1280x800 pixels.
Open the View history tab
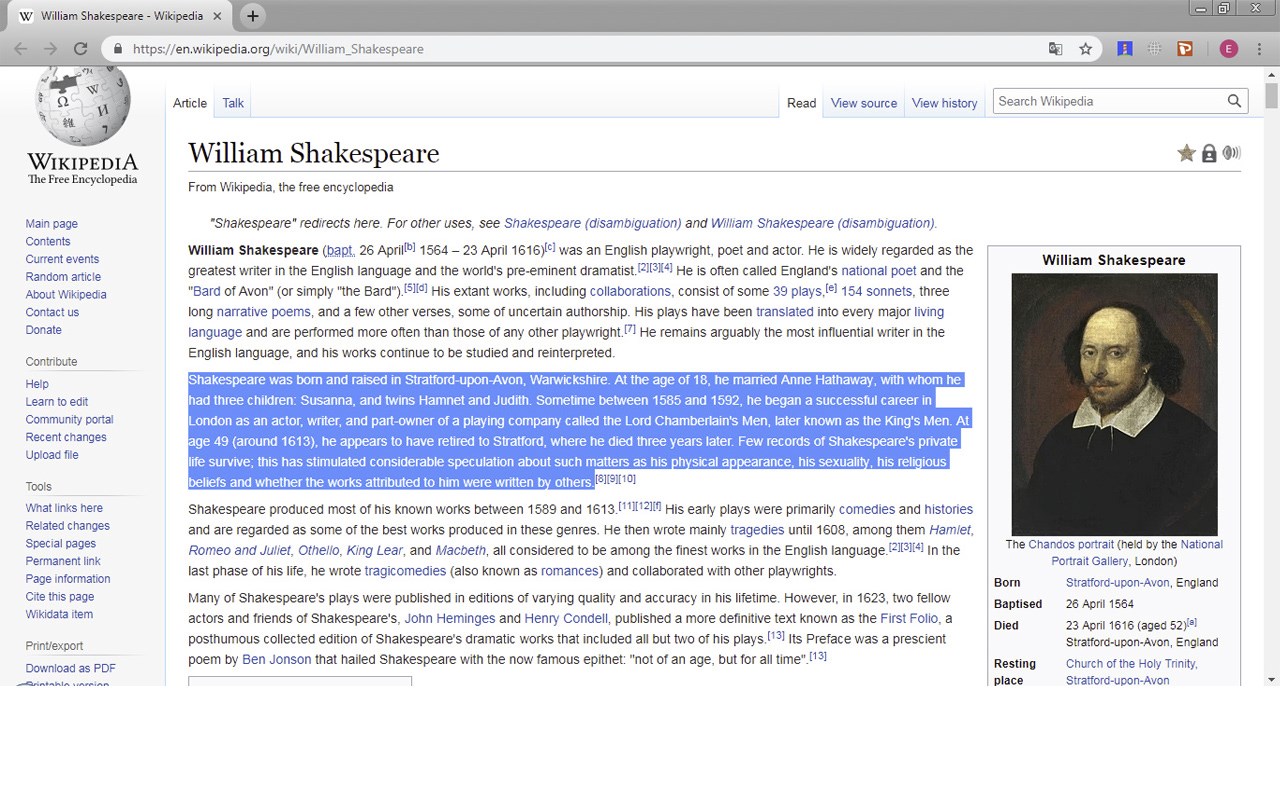(945, 103)
